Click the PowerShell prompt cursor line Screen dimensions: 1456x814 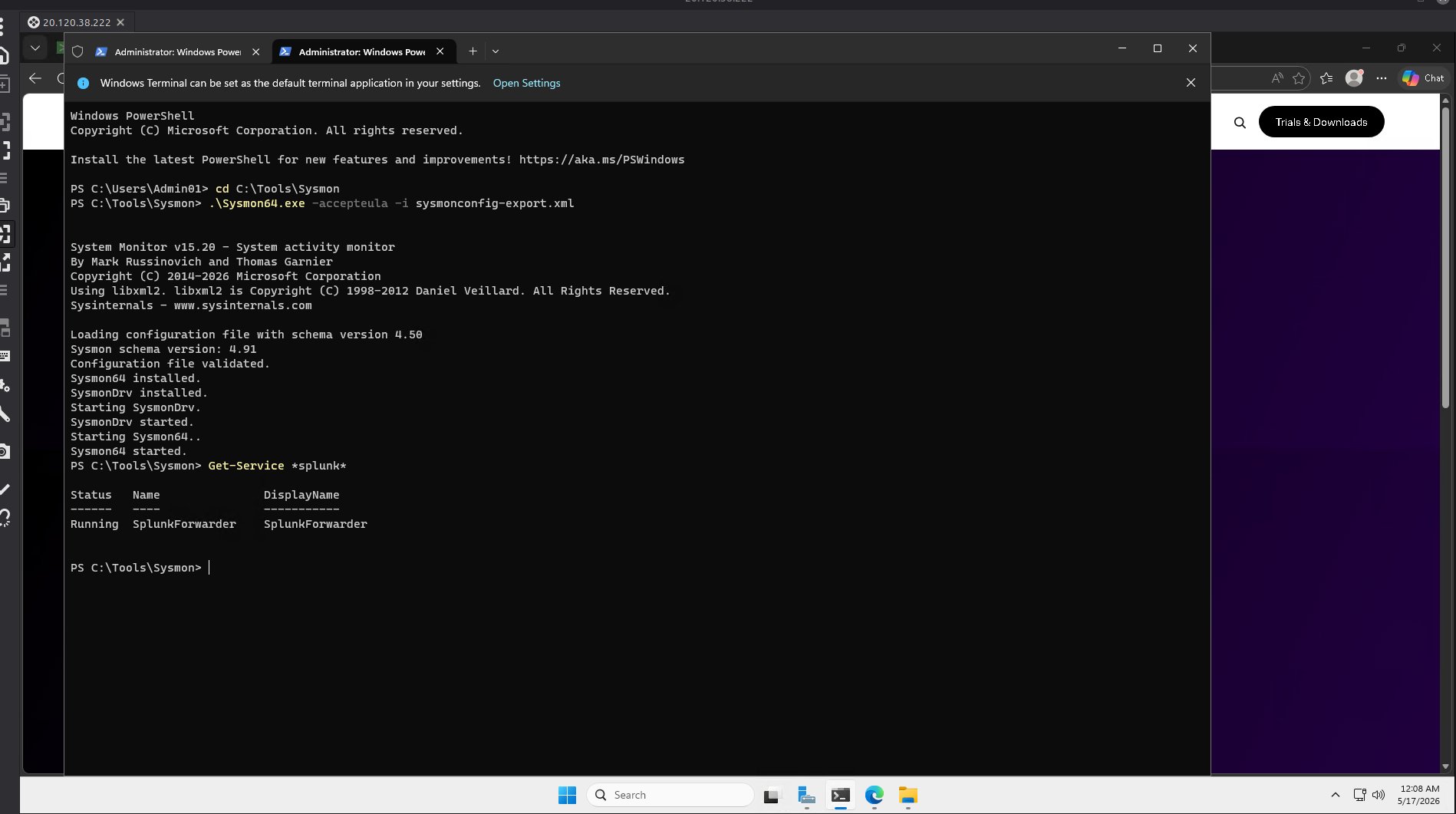(140, 568)
